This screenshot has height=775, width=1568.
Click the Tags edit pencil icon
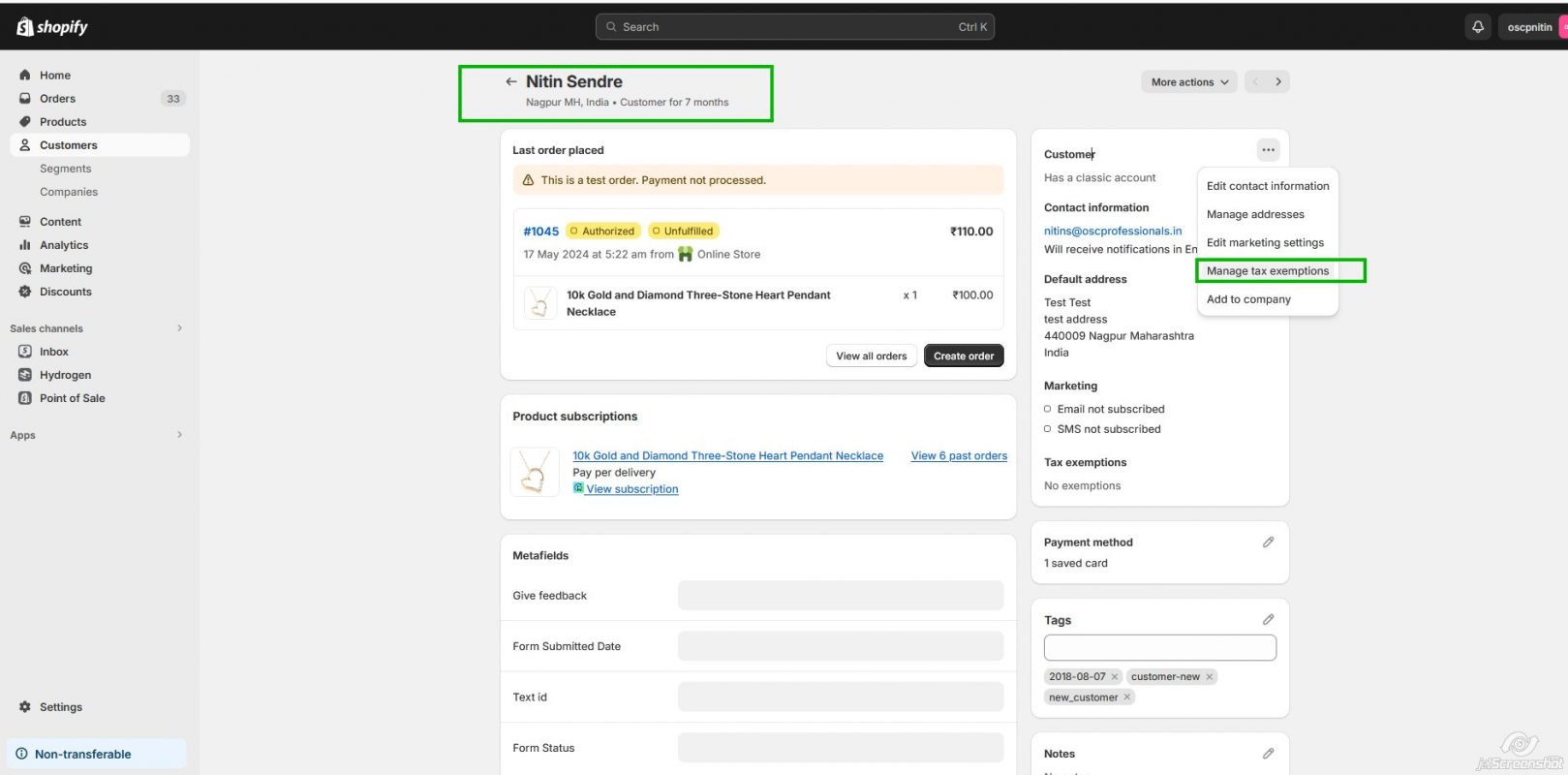(x=1268, y=620)
